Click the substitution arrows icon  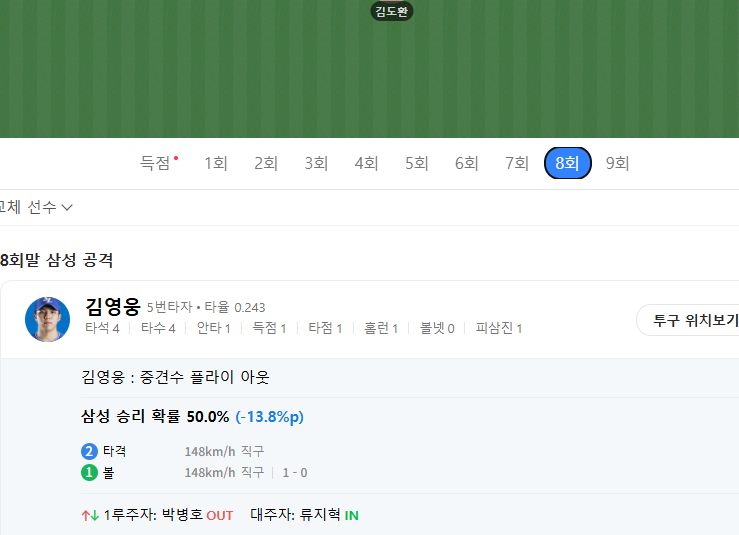[x=90, y=515]
